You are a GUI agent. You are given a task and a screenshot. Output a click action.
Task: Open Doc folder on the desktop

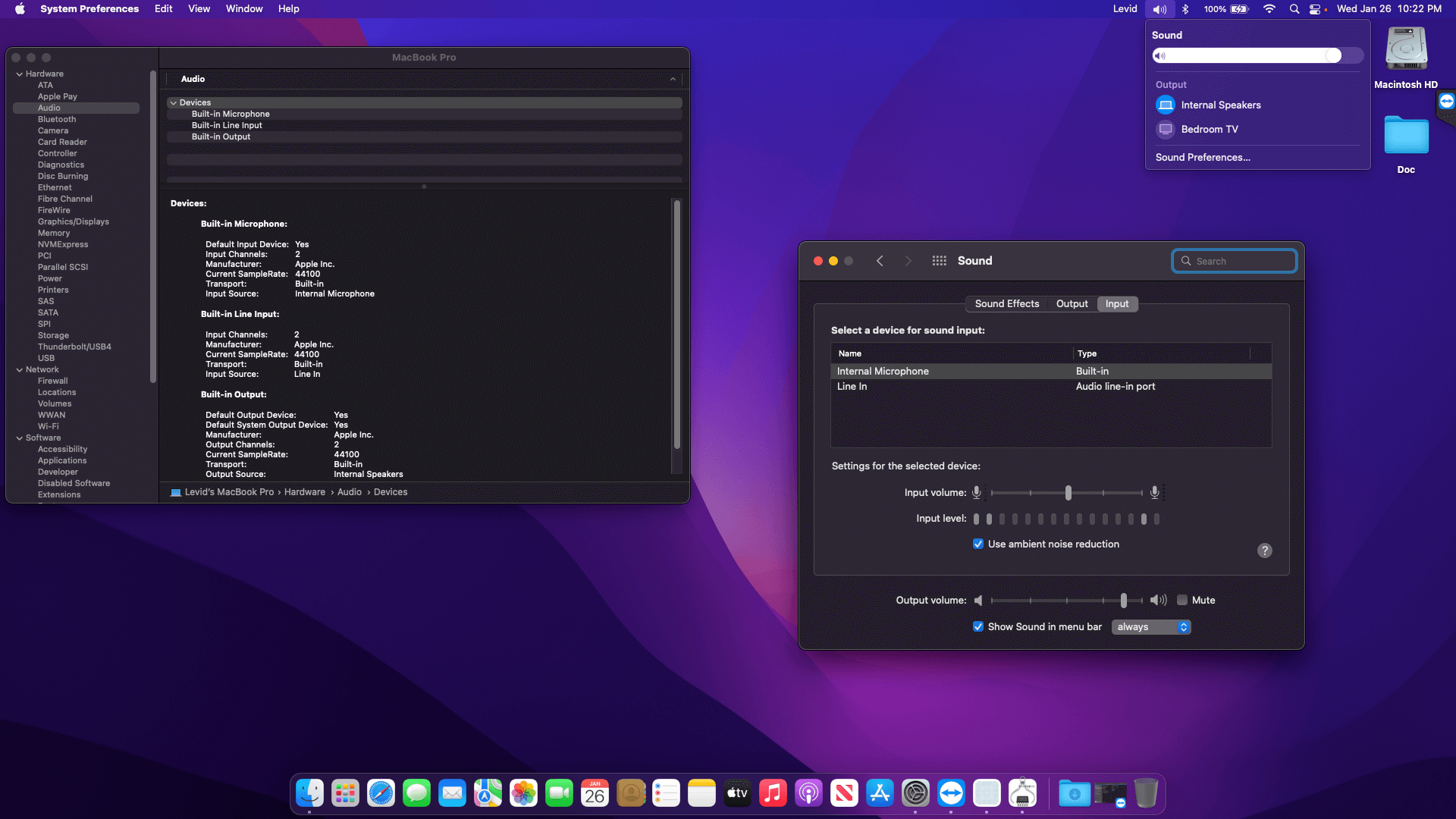click(x=1406, y=136)
